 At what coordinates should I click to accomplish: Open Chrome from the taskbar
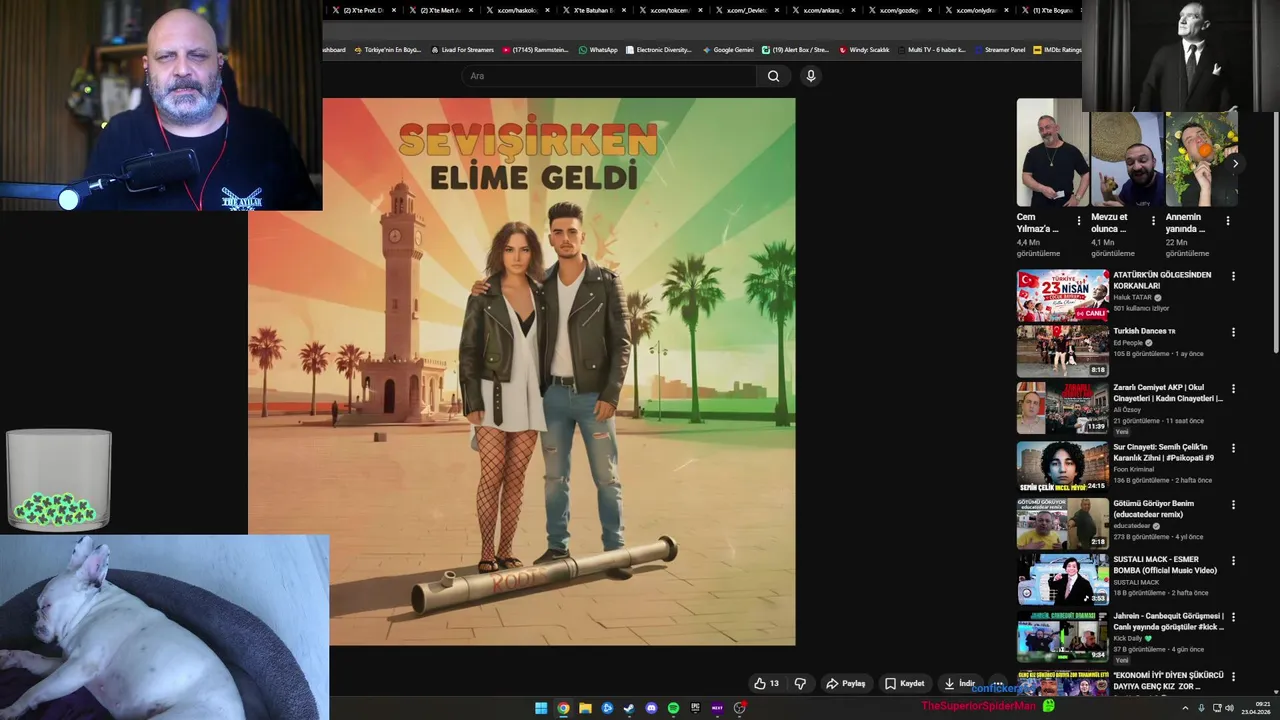click(563, 708)
